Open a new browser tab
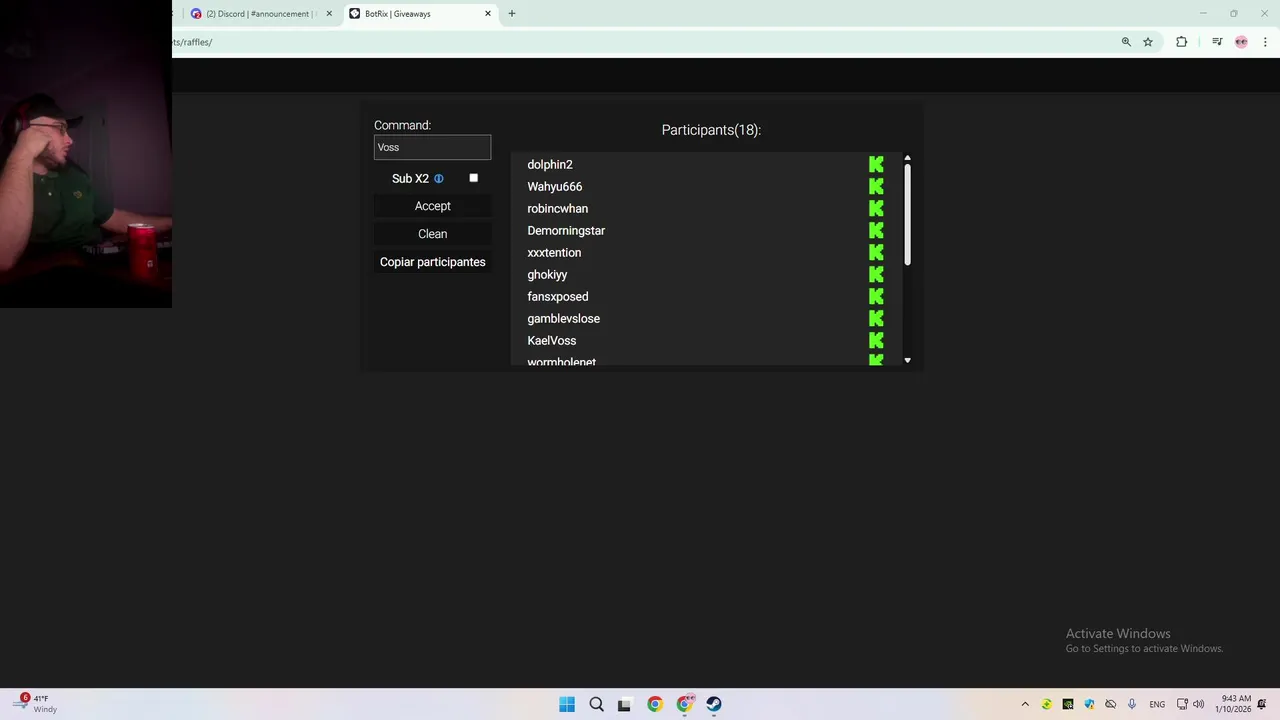The width and height of the screenshot is (1280, 720). point(512,14)
